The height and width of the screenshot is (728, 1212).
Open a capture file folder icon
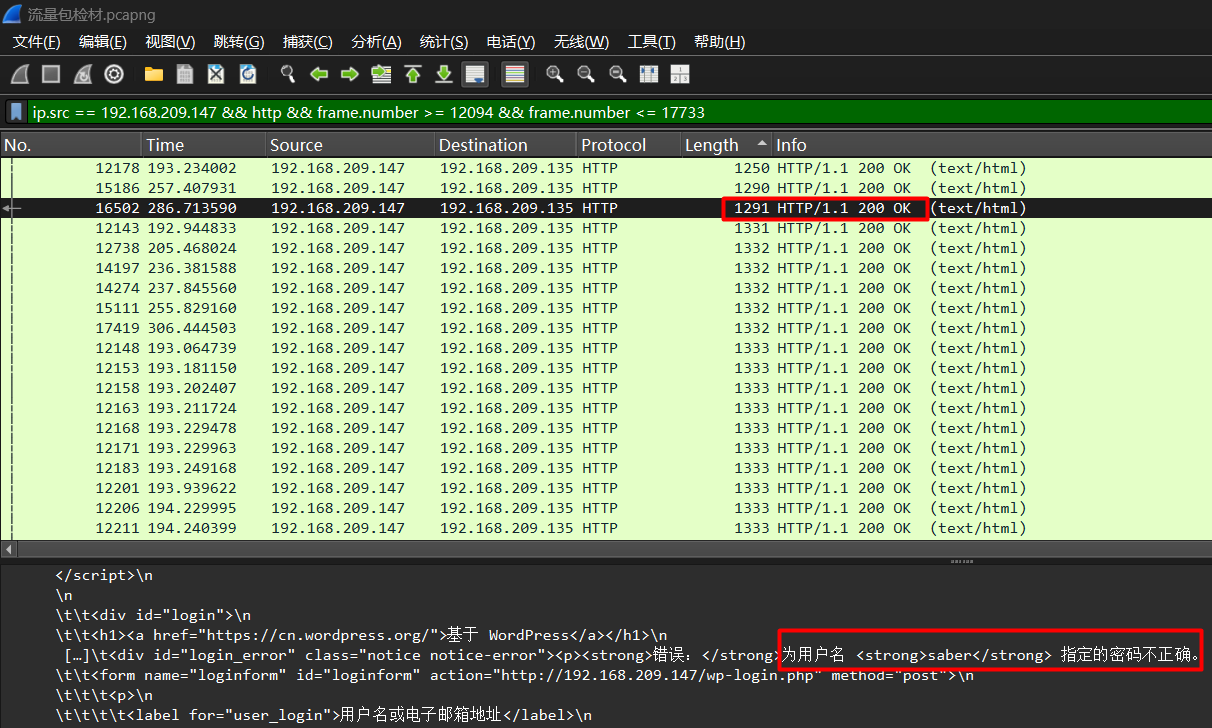pyautogui.click(x=154, y=74)
